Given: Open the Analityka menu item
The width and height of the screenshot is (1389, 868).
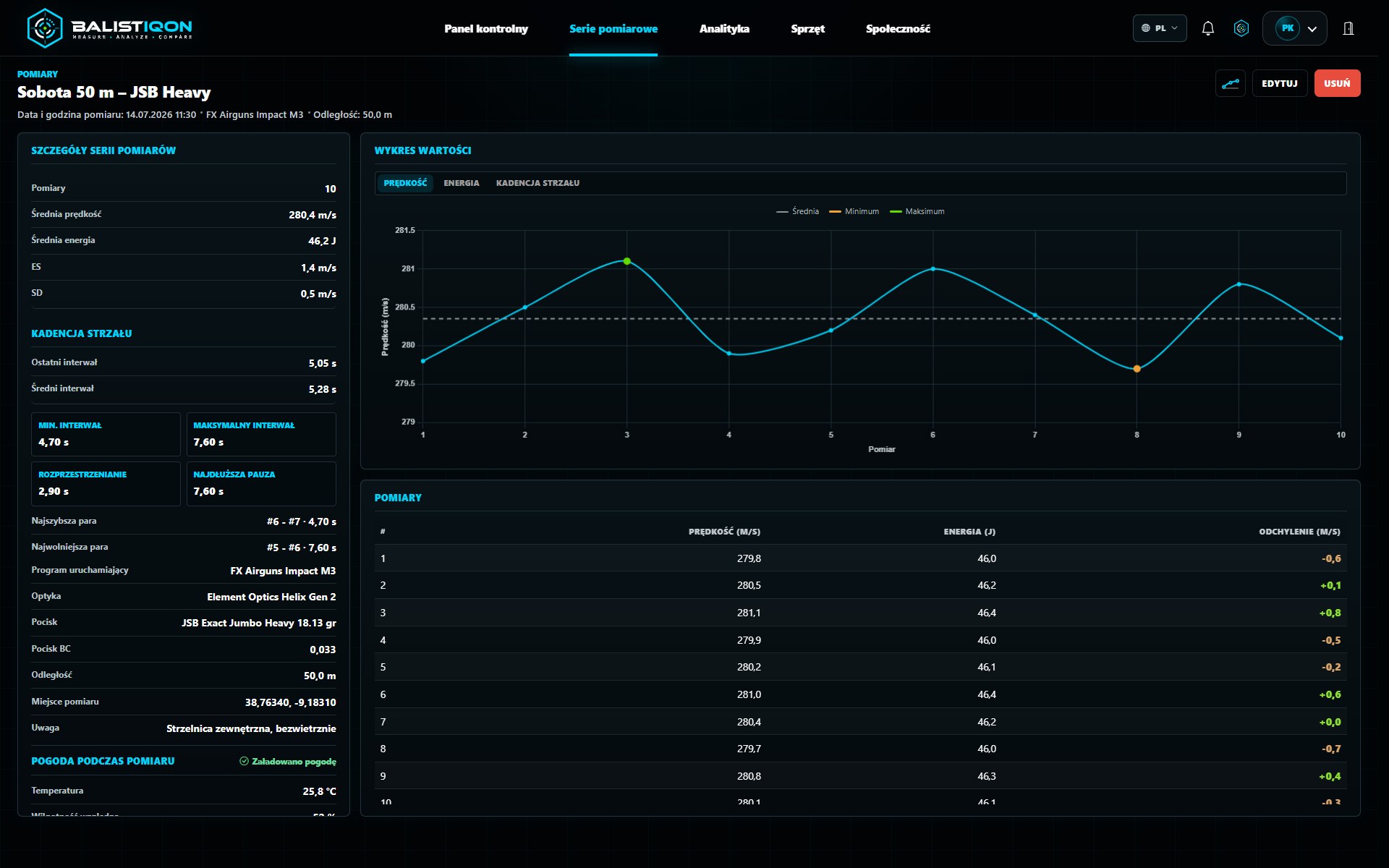Looking at the screenshot, I should pos(724,28).
